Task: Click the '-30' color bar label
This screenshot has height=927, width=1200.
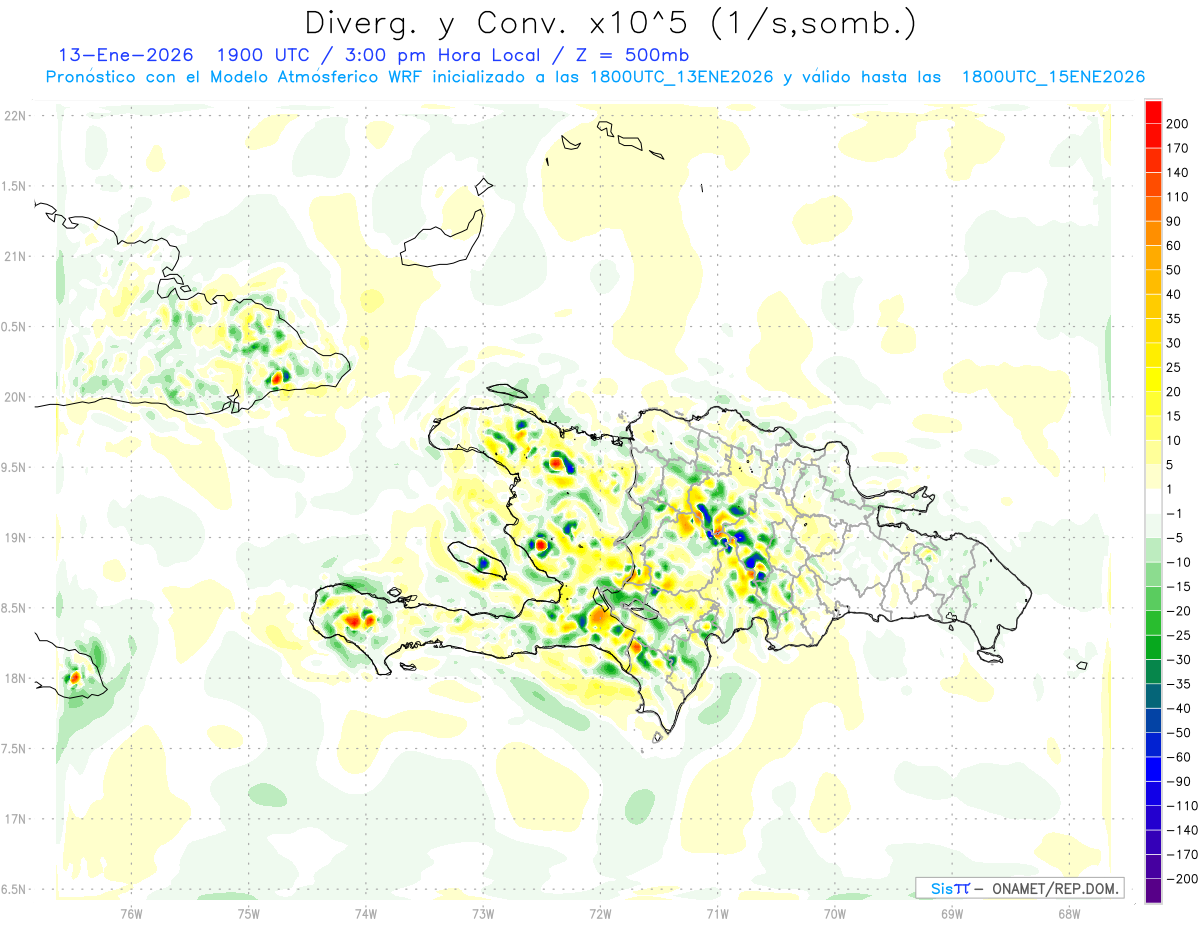Action: [x=1178, y=660]
